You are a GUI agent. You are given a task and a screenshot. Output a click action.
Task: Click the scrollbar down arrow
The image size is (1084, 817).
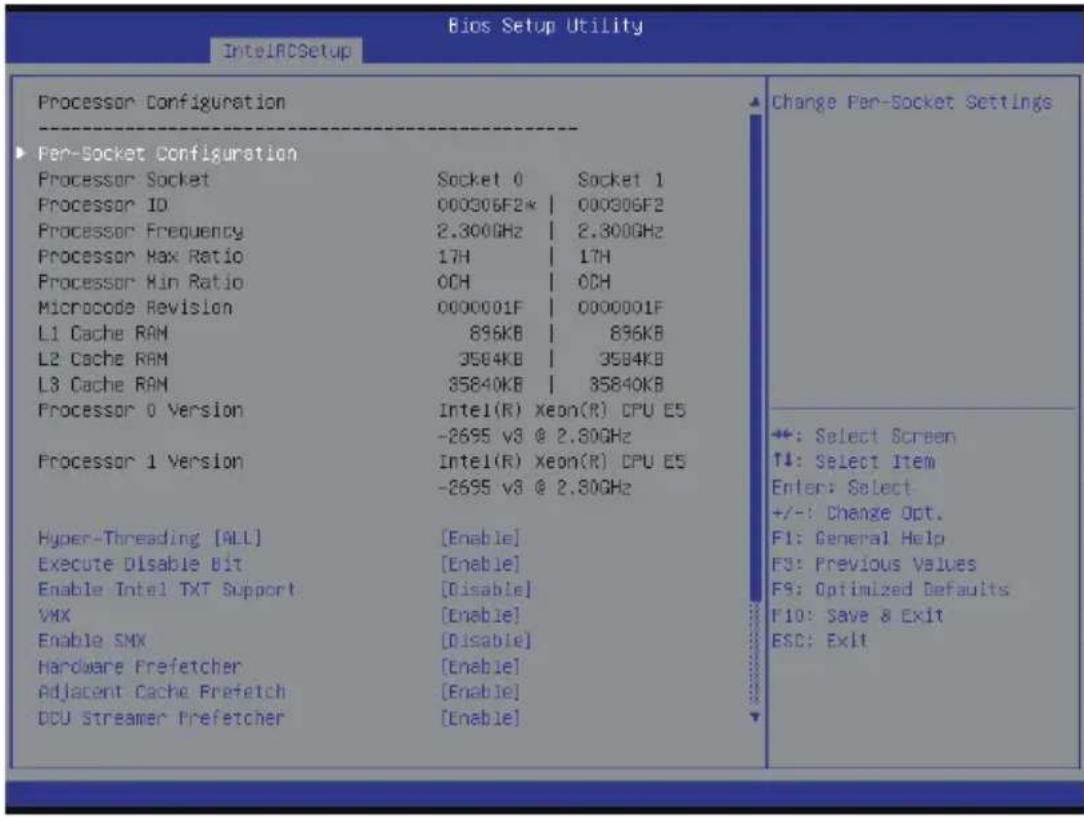pos(755,717)
